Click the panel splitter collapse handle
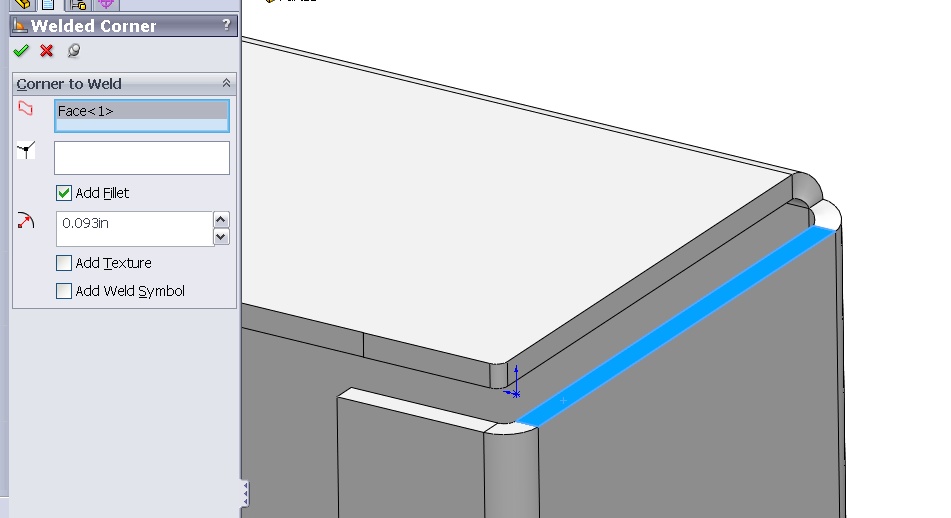Viewport: 951px width, 518px height. tap(245, 494)
